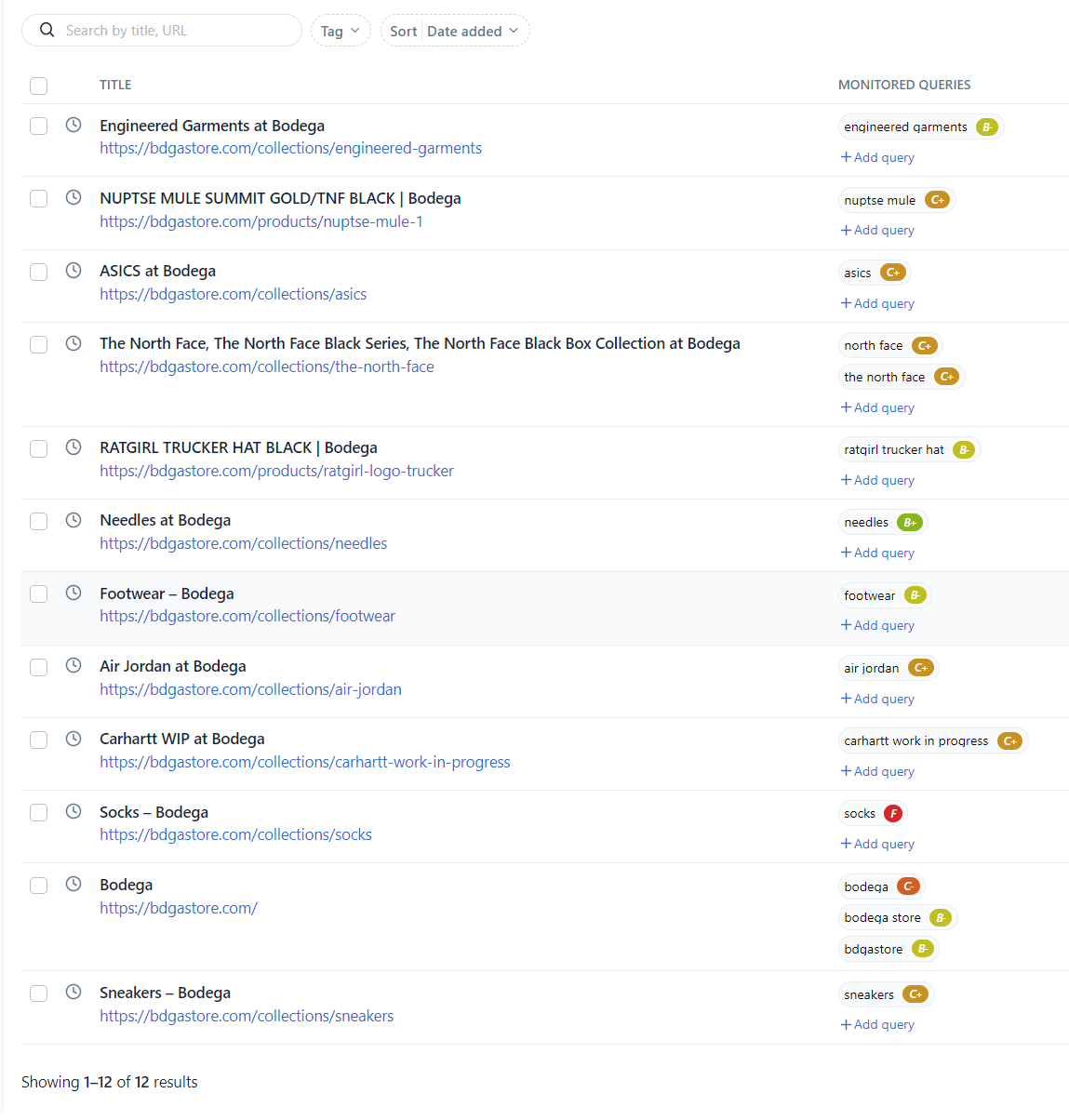The height and width of the screenshot is (1120, 1069).
Task: Check the Socks – Bodega row
Action: pos(38,812)
